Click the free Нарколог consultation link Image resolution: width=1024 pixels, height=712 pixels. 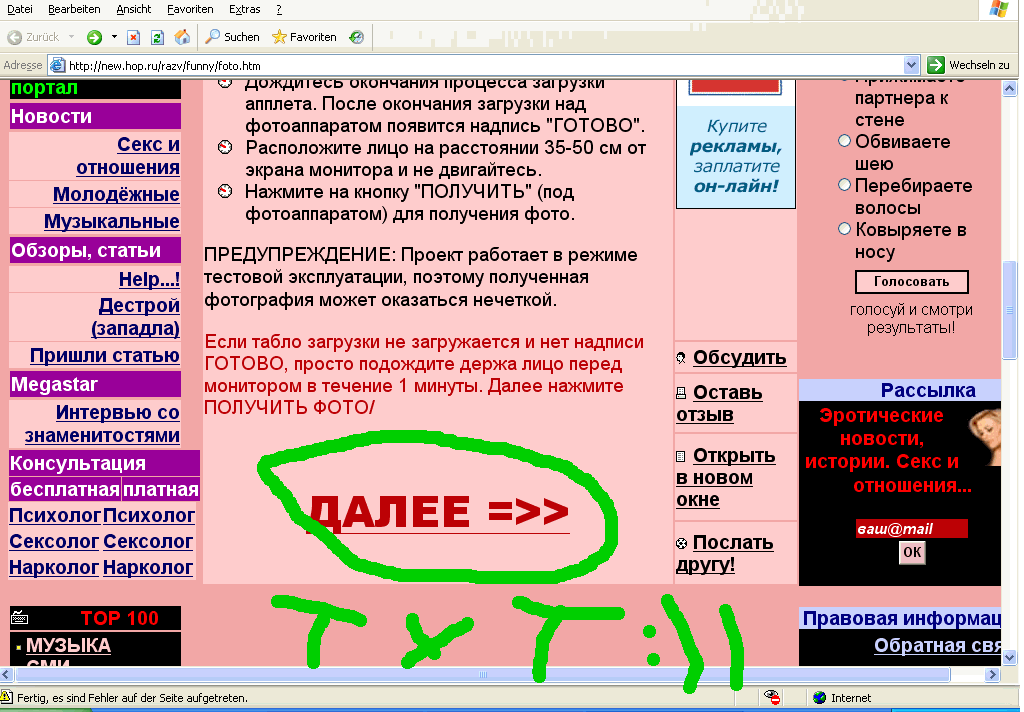pos(54,568)
